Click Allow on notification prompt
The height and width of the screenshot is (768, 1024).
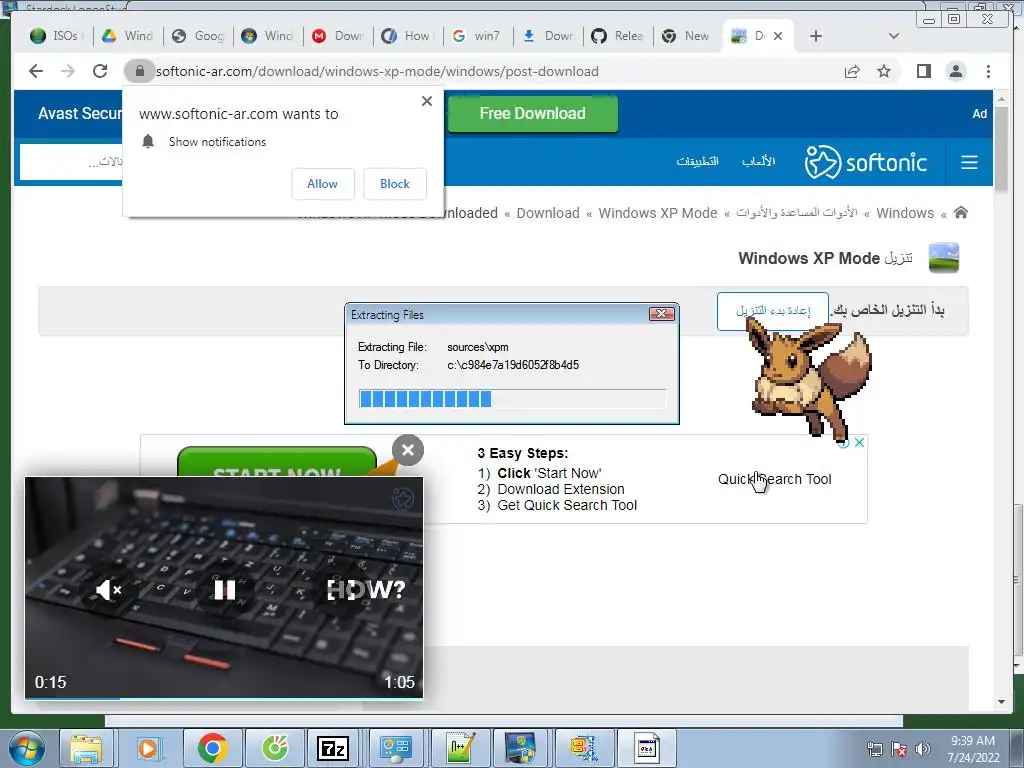(323, 184)
